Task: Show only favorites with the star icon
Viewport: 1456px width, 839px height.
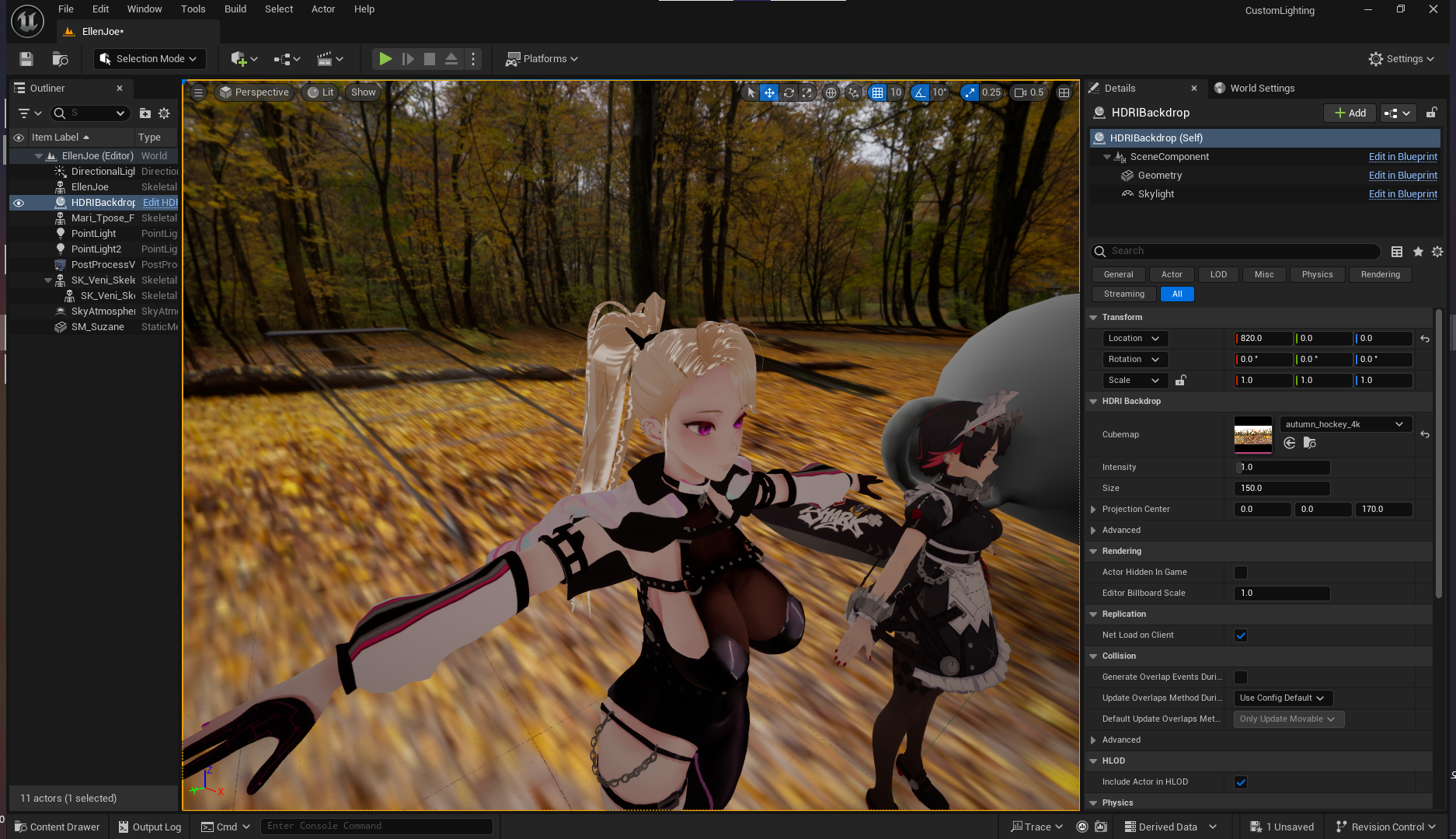Action: pyautogui.click(x=1418, y=252)
